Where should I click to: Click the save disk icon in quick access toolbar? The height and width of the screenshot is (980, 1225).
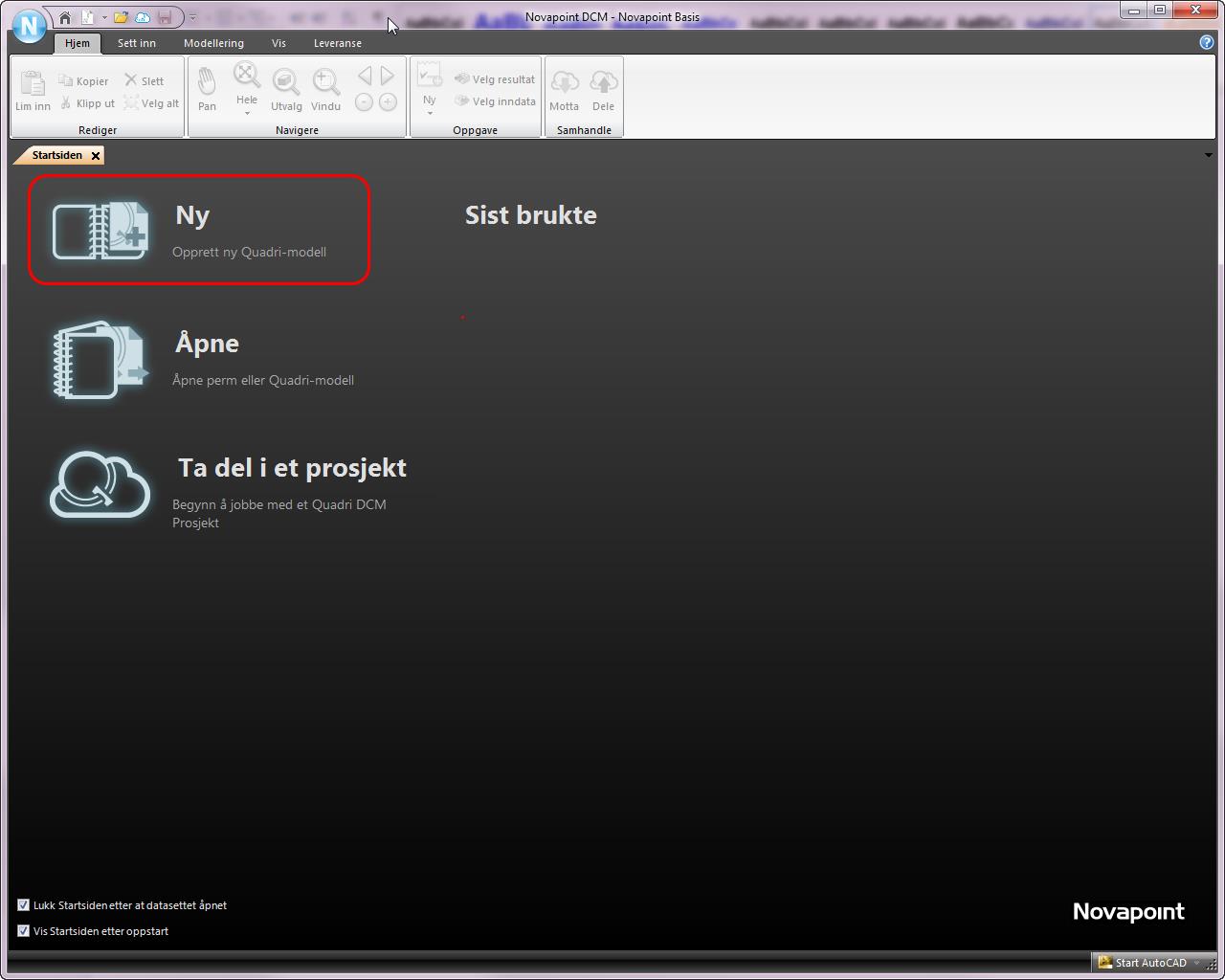(165, 17)
